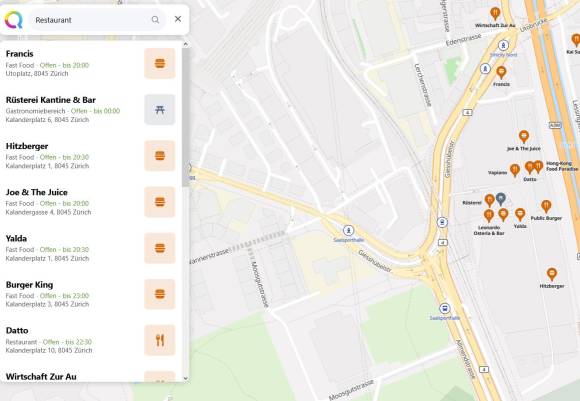The height and width of the screenshot is (401, 580).
Task: Open the Hitzberger list result
Action: [91, 156]
